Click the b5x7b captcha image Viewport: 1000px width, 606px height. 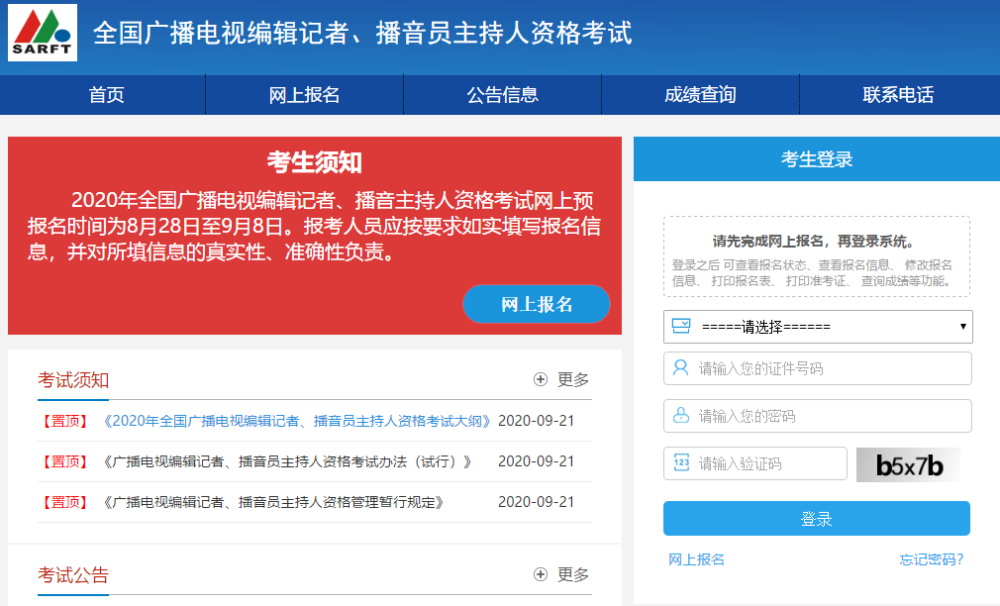(x=907, y=462)
